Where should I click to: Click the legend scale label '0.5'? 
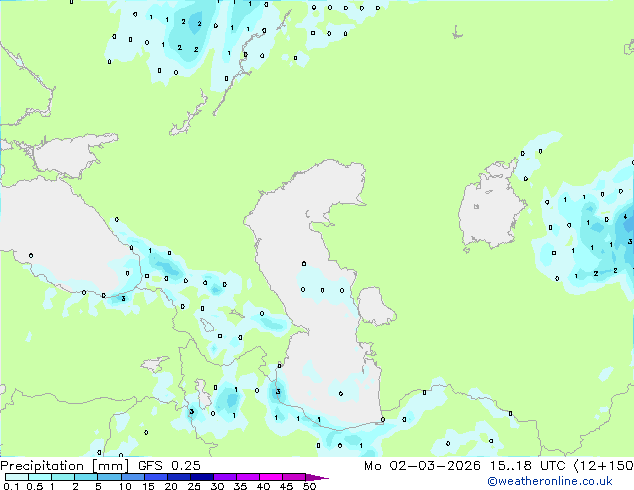pos(35,486)
